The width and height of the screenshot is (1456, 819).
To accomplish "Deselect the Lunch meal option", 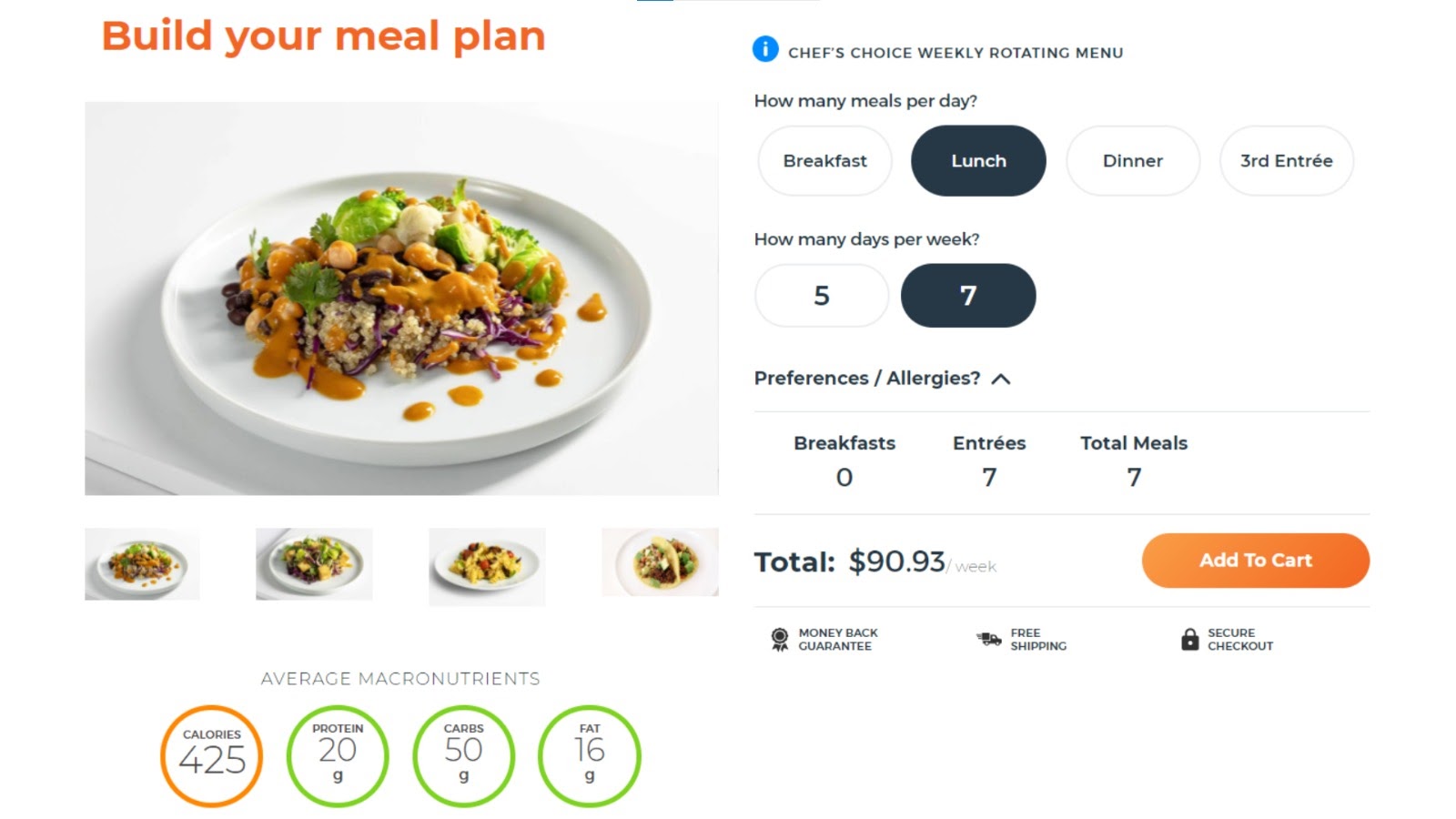I will pyautogui.click(x=979, y=161).
